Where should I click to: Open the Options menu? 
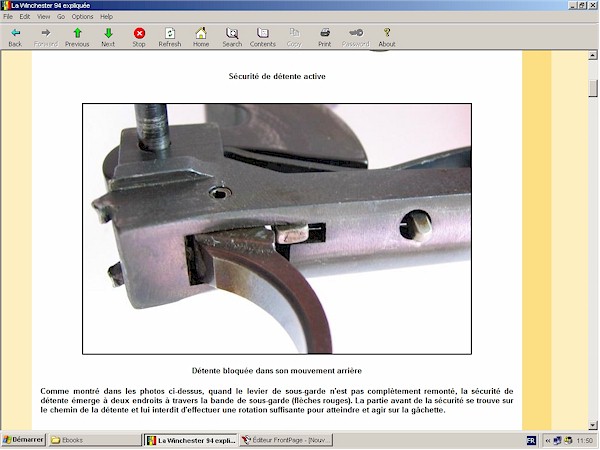(x=82, y=17)
